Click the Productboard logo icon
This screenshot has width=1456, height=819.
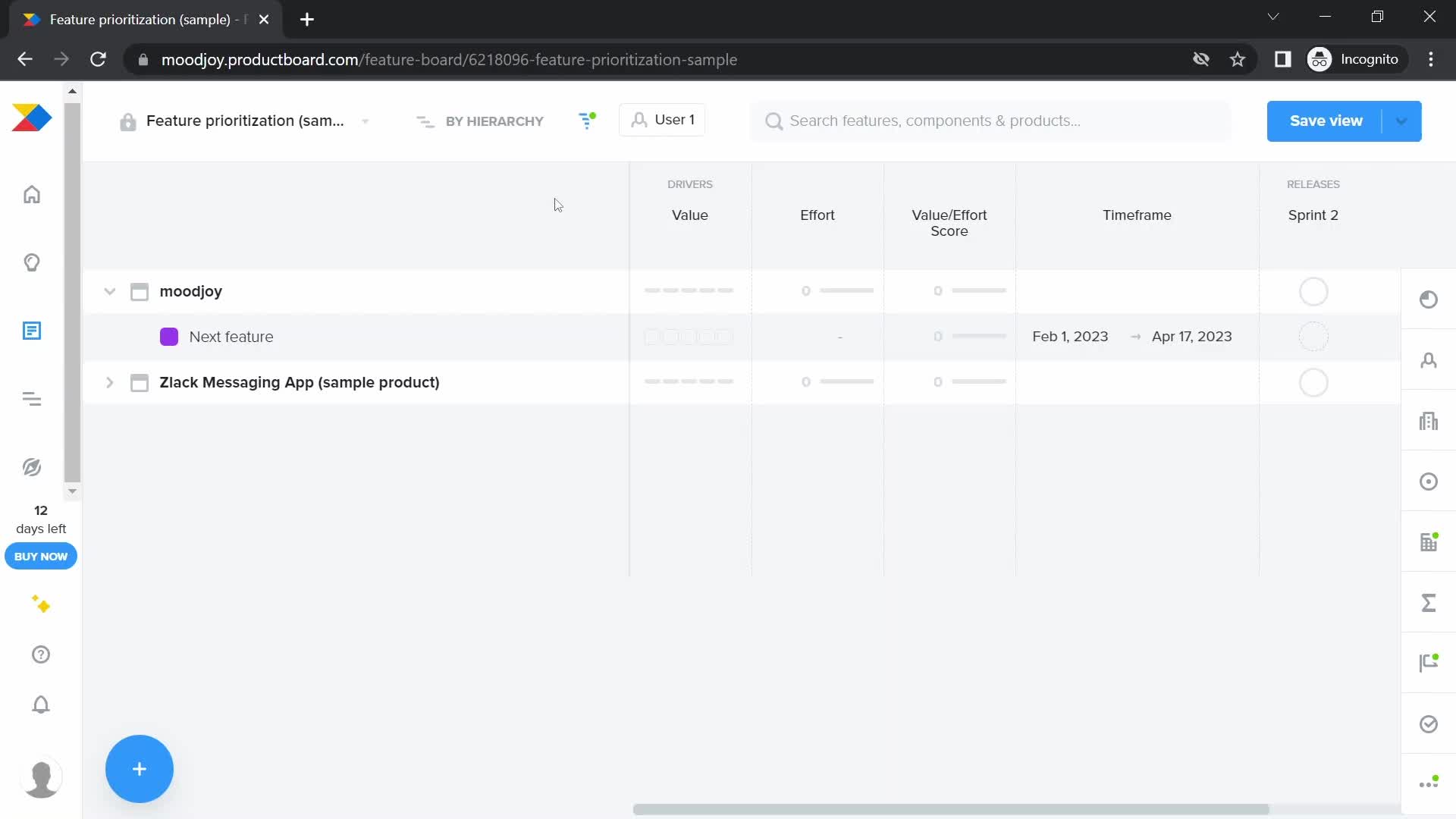[x=32, y=118]
